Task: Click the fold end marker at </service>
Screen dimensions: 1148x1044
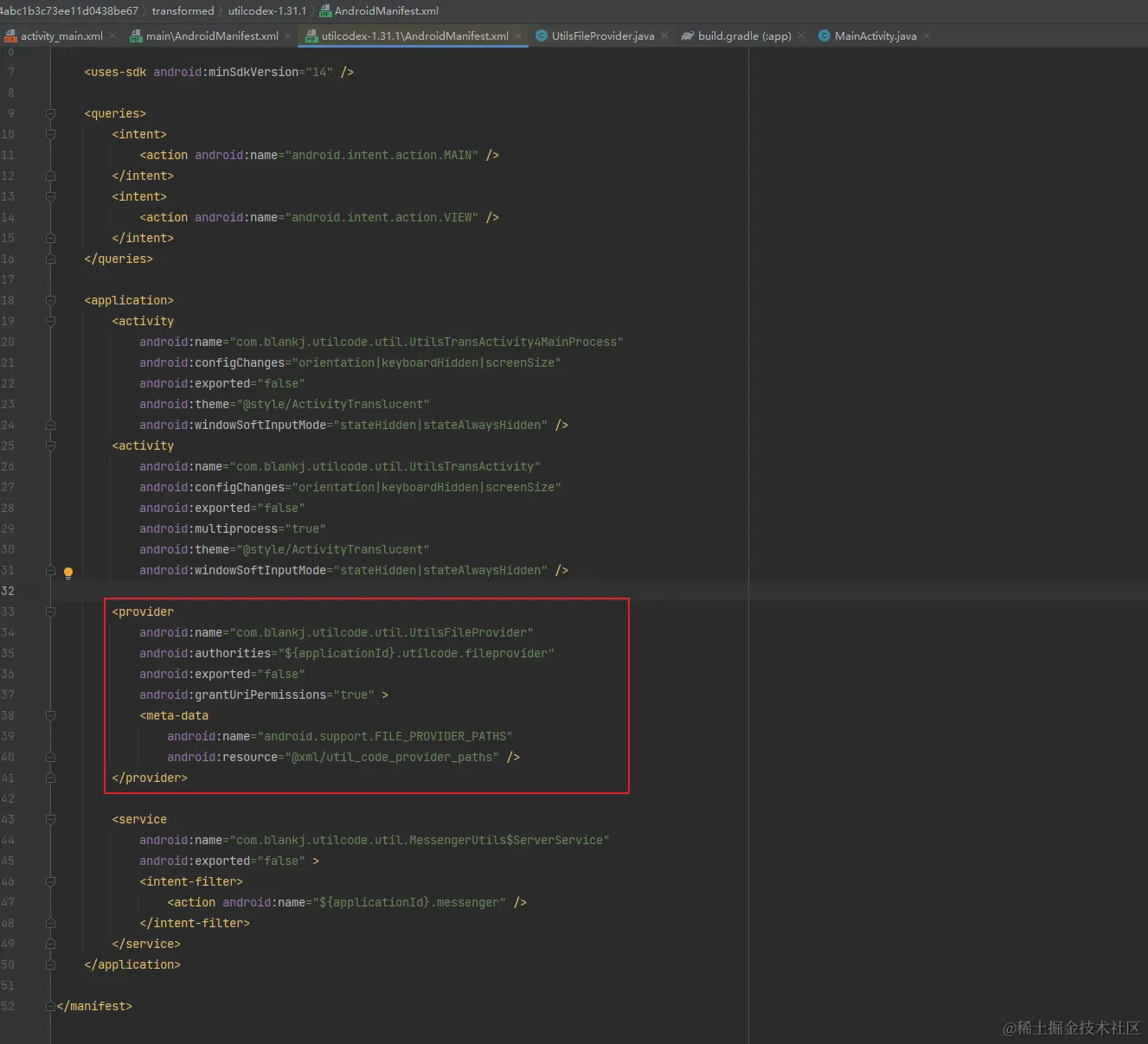Action: click(50, 944)
